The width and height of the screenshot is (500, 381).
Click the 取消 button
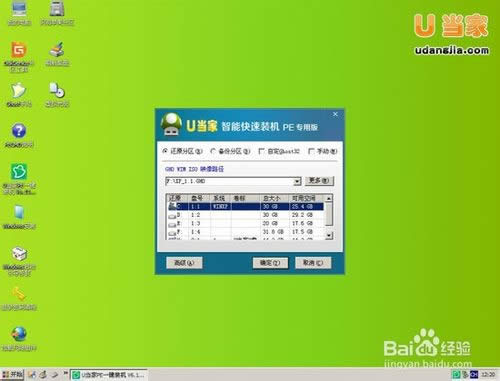pos(313,263)
